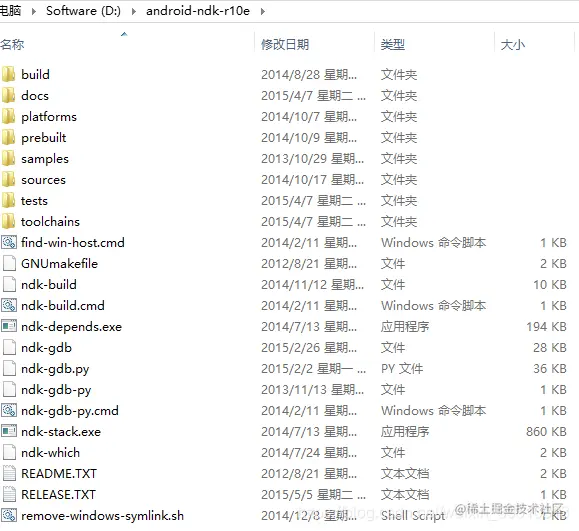The width and height of the screenshot is (579, 531).
Task: Click the 2015/5/5 modified date cell
Action: pos(314,494)
